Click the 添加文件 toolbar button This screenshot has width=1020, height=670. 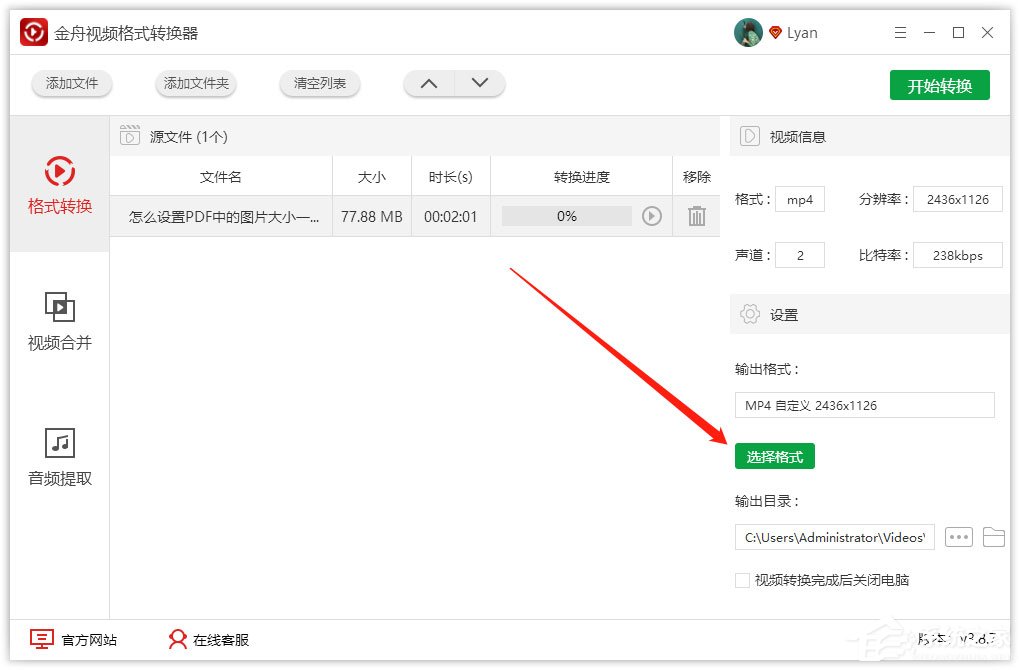pos(71,84)
